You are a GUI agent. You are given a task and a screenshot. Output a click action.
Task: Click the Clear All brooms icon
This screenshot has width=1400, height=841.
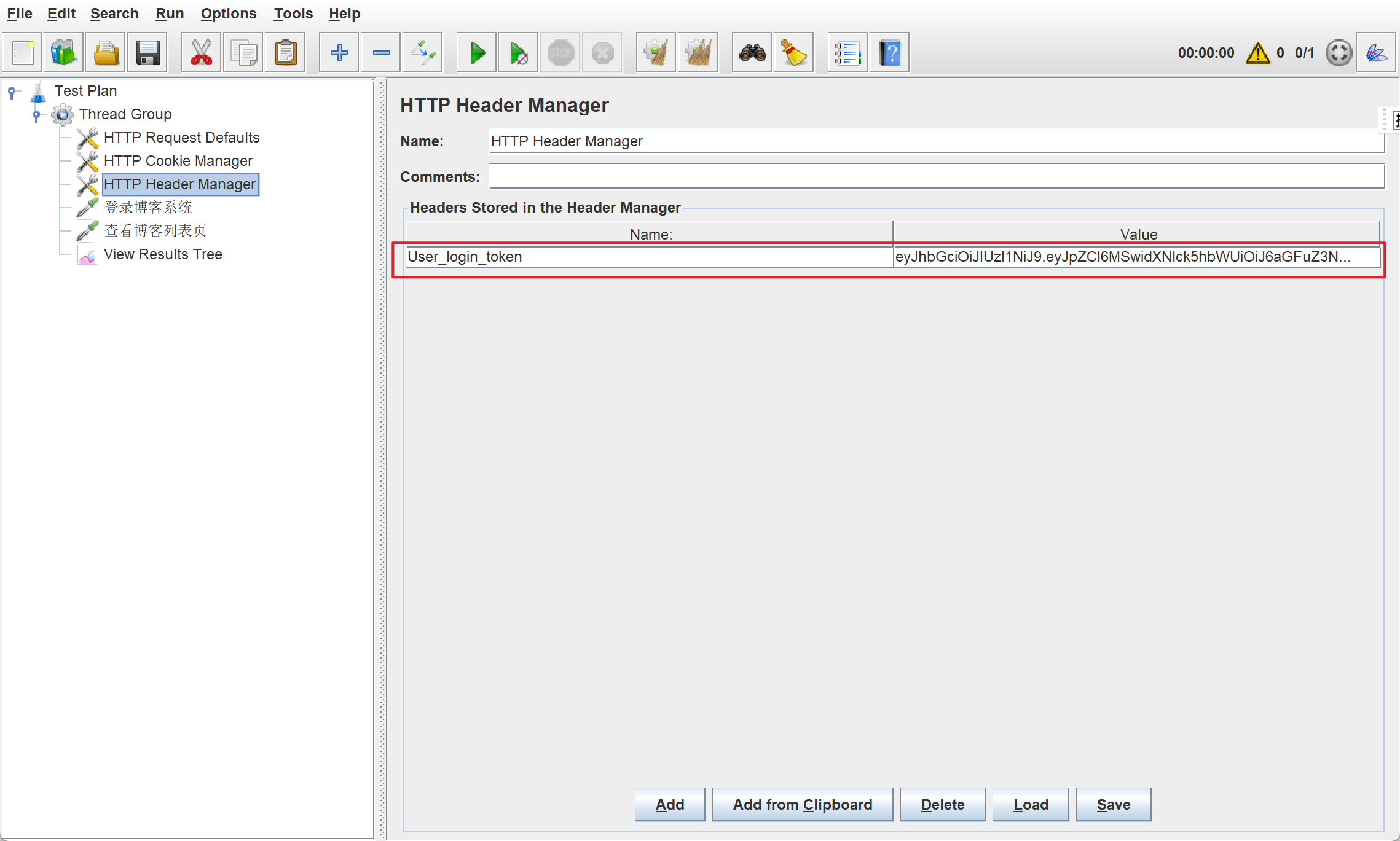pos(698,53)
